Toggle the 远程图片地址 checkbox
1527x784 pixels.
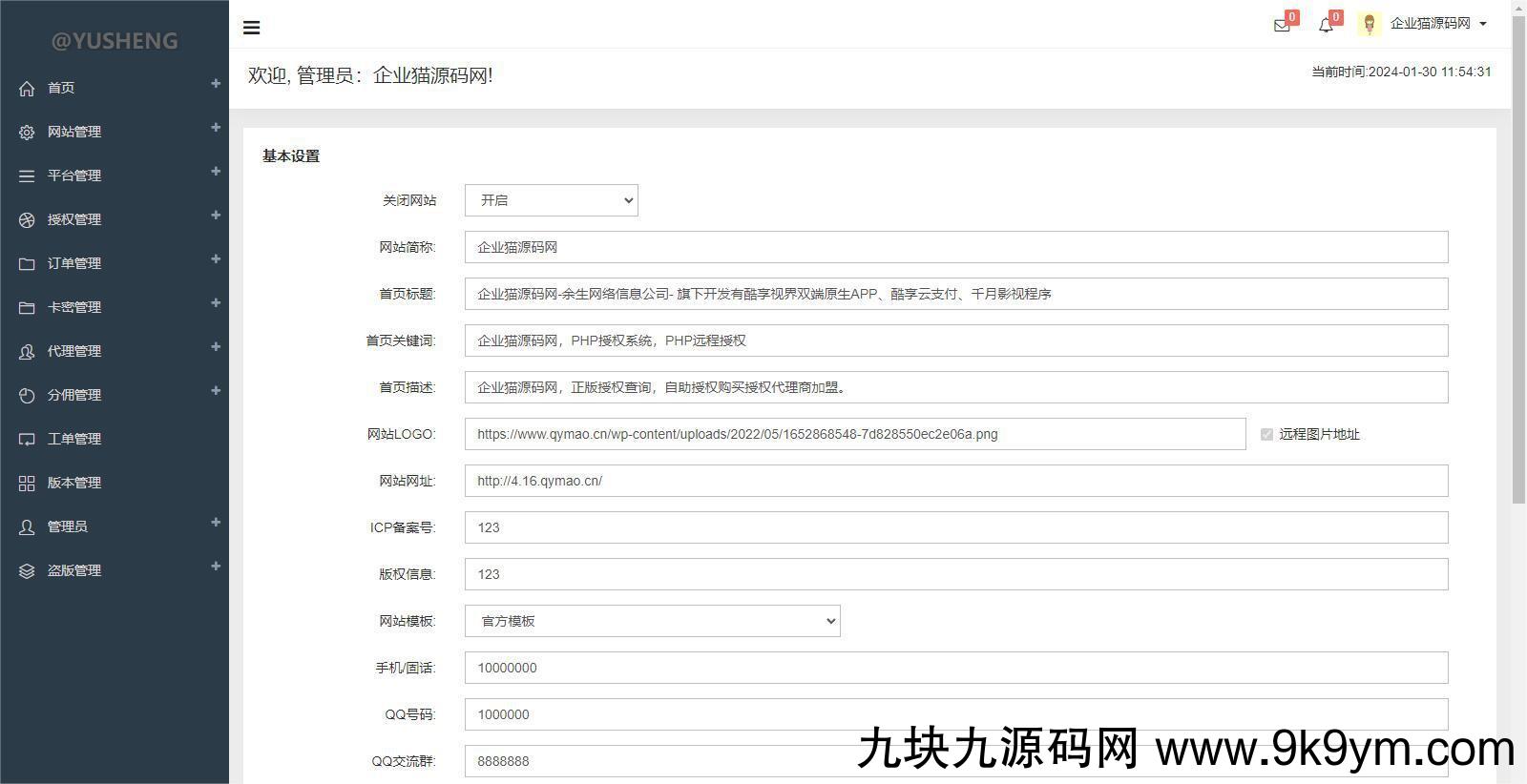coord(1266,434)
